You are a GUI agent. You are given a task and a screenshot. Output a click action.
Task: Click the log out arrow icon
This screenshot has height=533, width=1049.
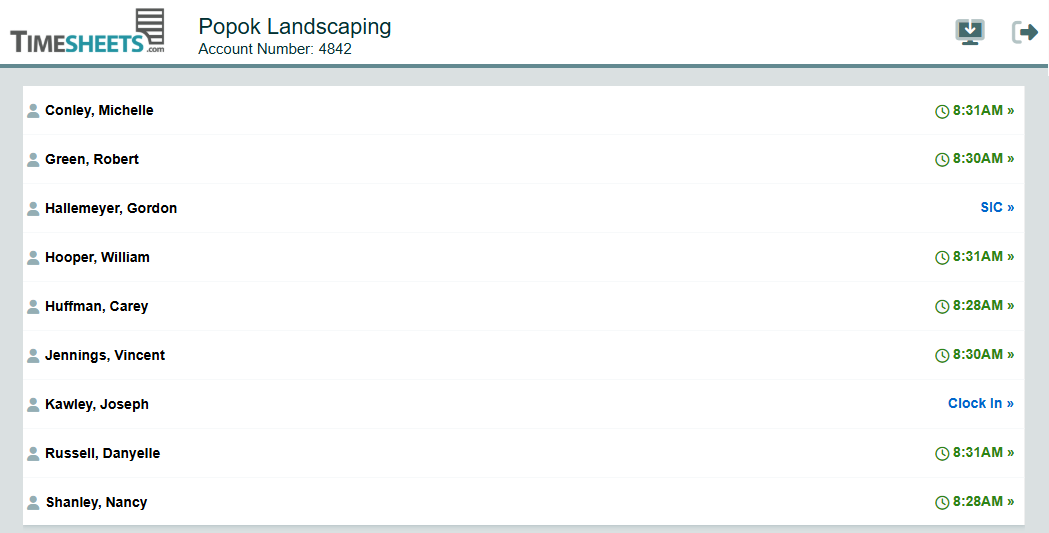click(1025, 32)
